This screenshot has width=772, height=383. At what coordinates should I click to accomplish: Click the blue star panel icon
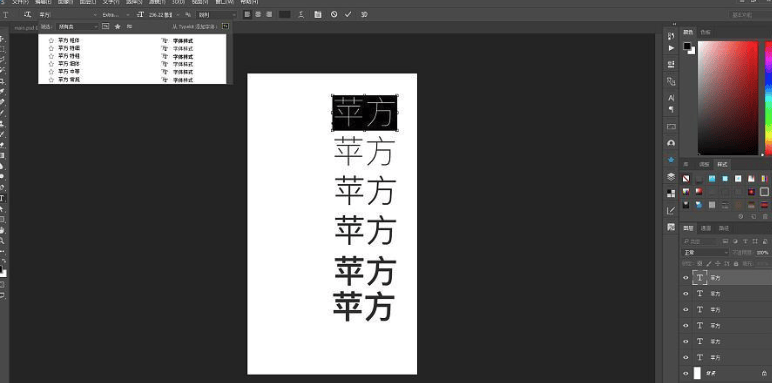coord(671,160)
